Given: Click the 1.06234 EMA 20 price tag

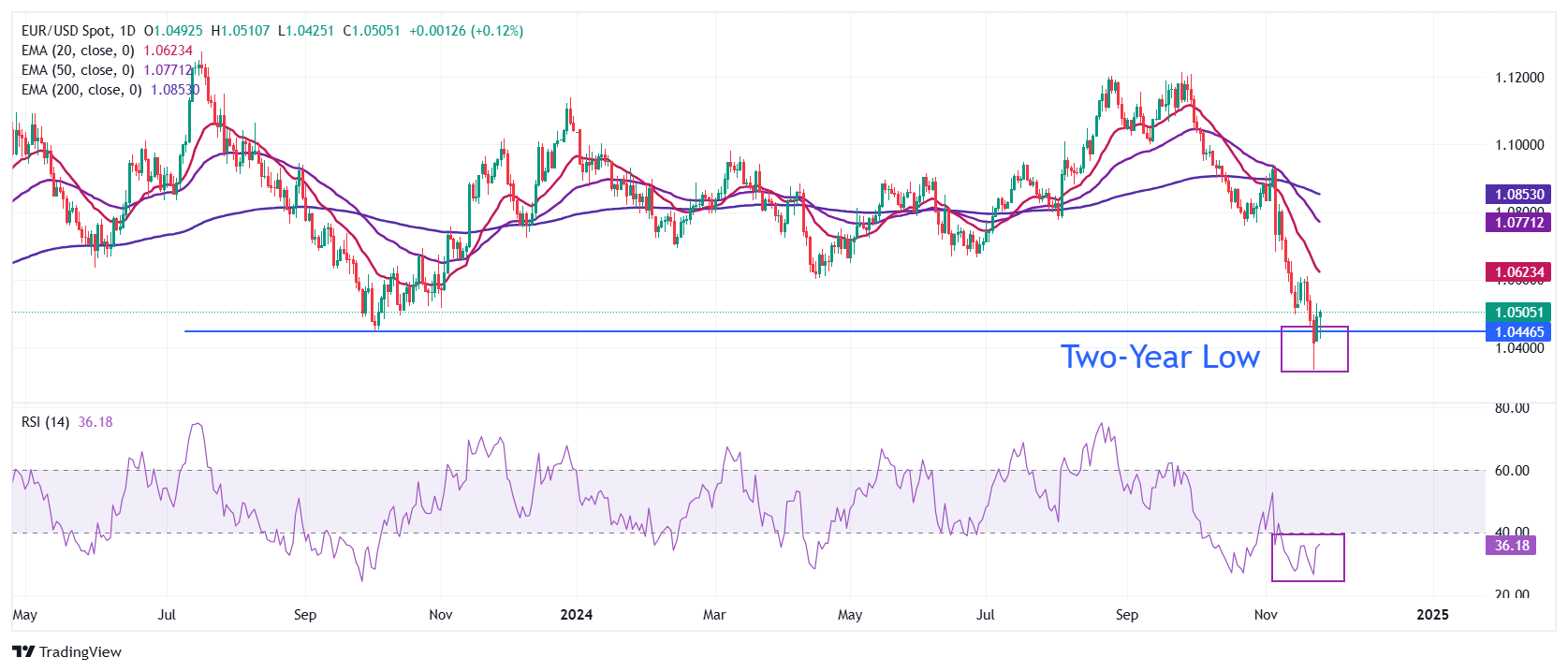Looking at the screenshot, I should click(1518, 273).
